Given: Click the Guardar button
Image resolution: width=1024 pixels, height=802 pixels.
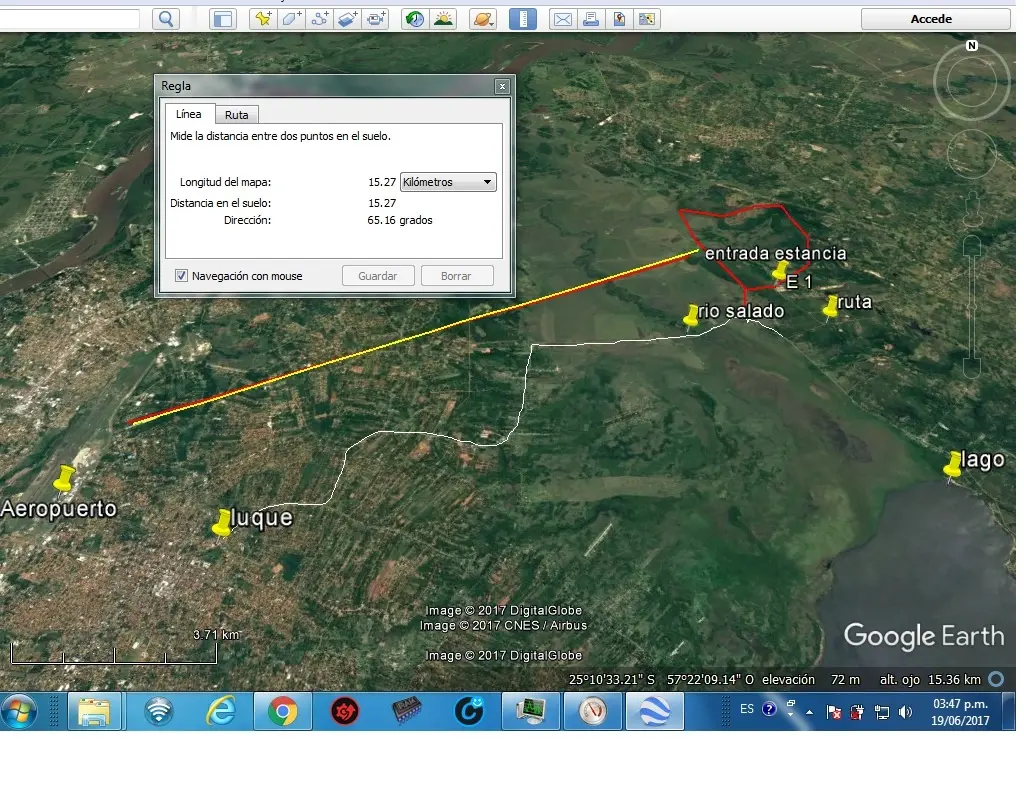Looking at the screenshot, I should [378, 276].
